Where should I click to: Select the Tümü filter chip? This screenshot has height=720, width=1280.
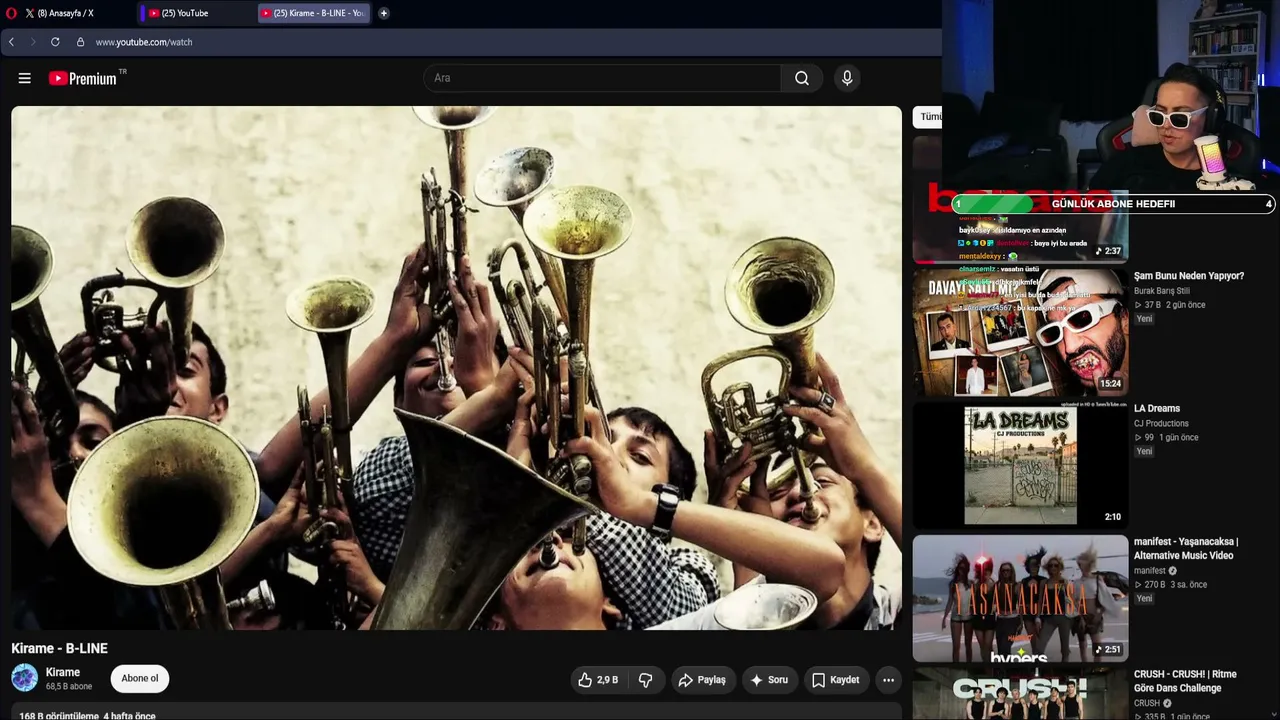930,117
